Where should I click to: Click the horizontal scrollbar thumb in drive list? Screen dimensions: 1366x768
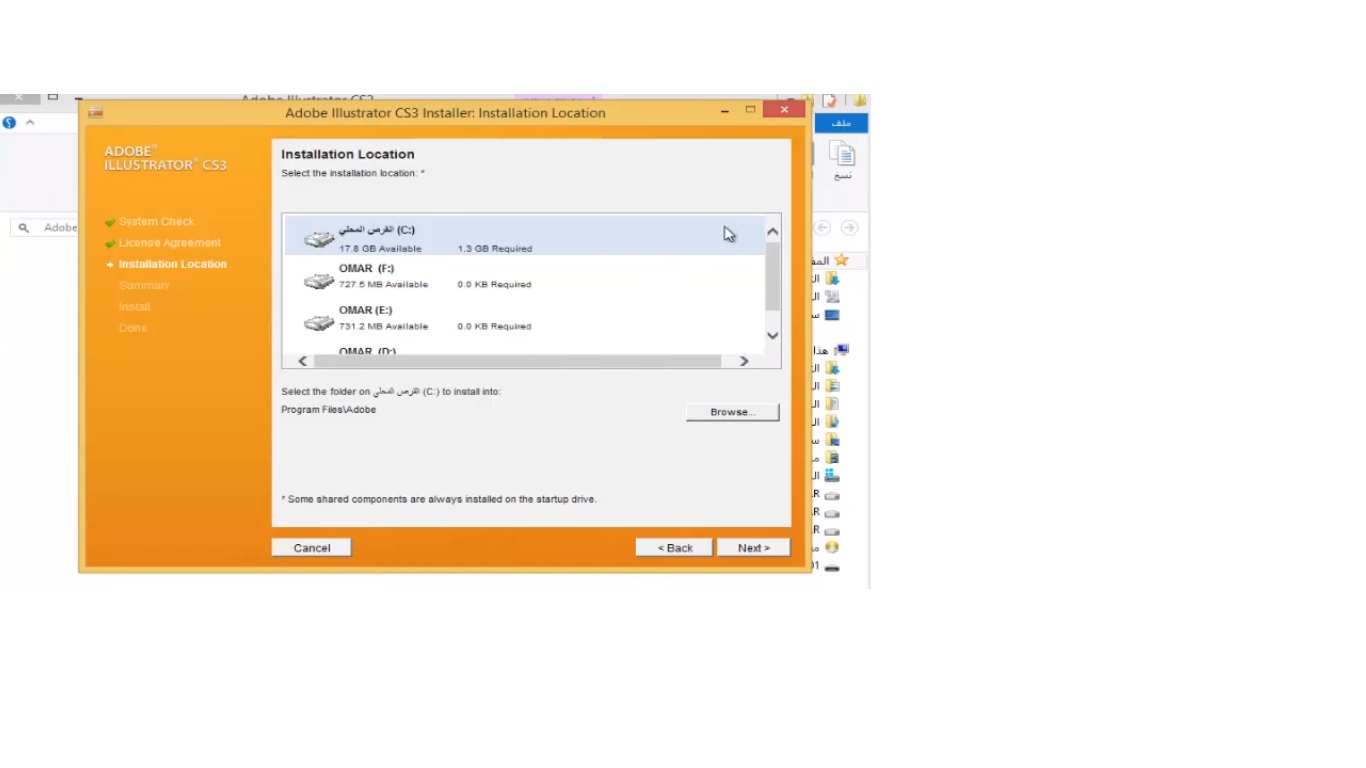[x=517, y=361]
